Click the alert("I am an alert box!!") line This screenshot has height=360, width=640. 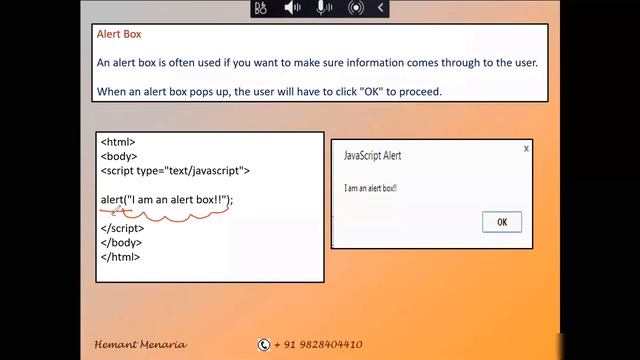167,200
